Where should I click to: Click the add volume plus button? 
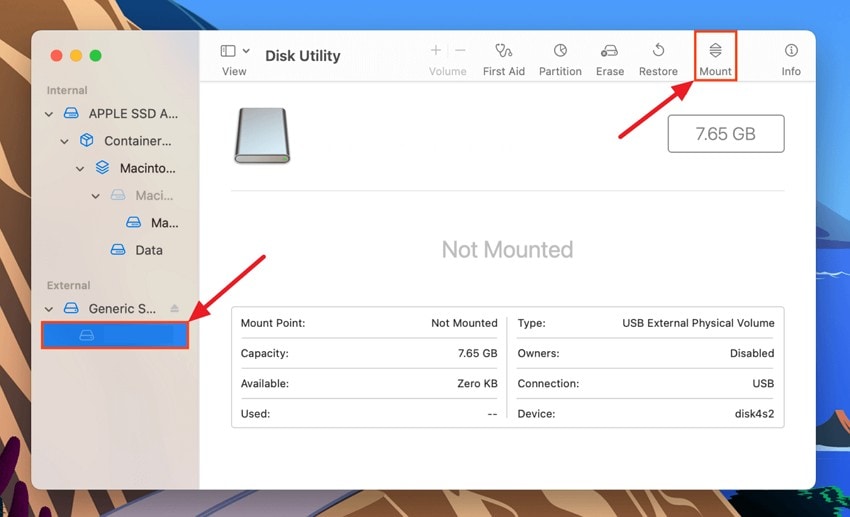point(435,50)
